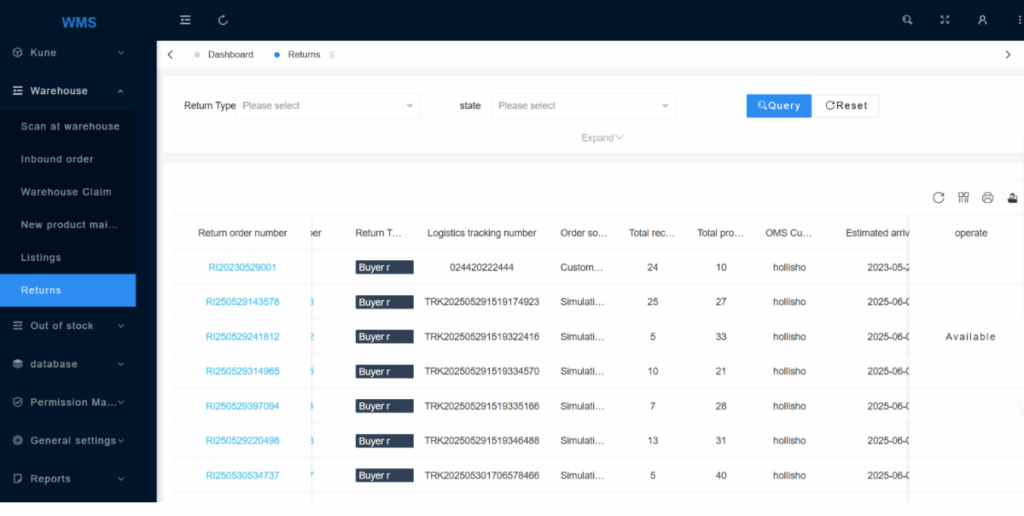Click tracking number 024420222444
Image resolution: width=1024 pixels, height=516 pixels.
point(482,267)
